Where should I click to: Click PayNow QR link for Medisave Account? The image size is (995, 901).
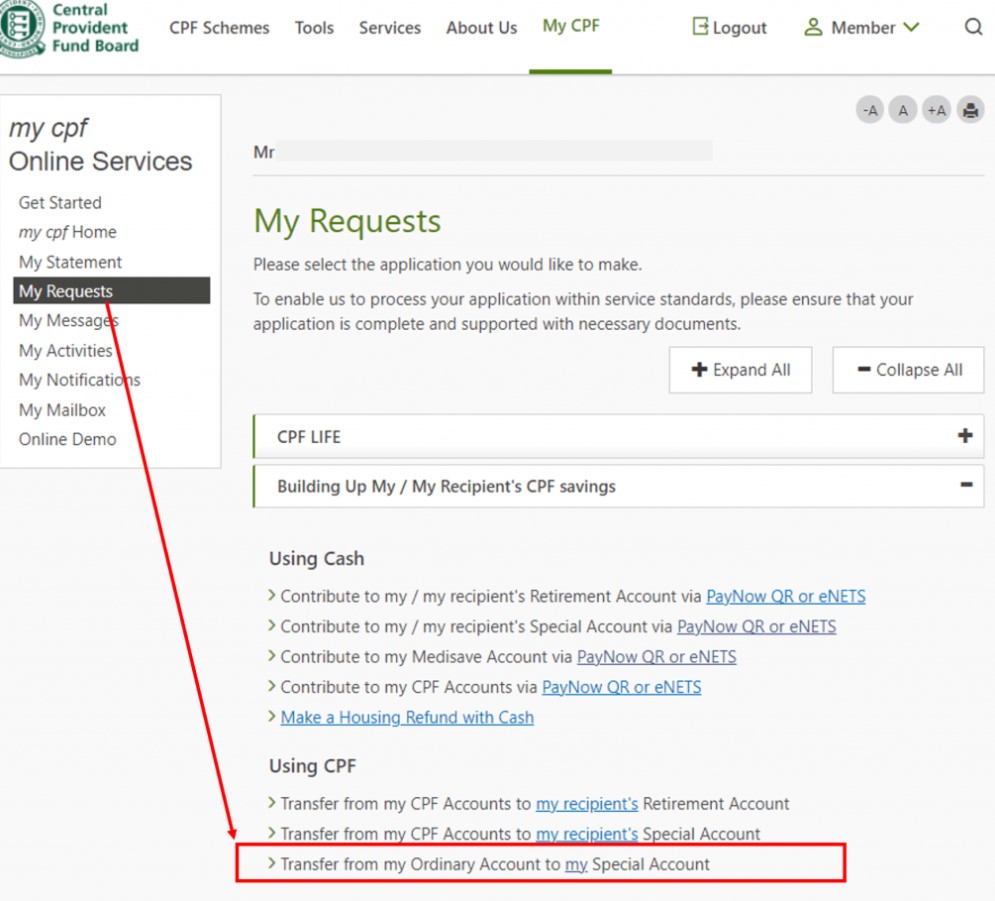[656, 657]
